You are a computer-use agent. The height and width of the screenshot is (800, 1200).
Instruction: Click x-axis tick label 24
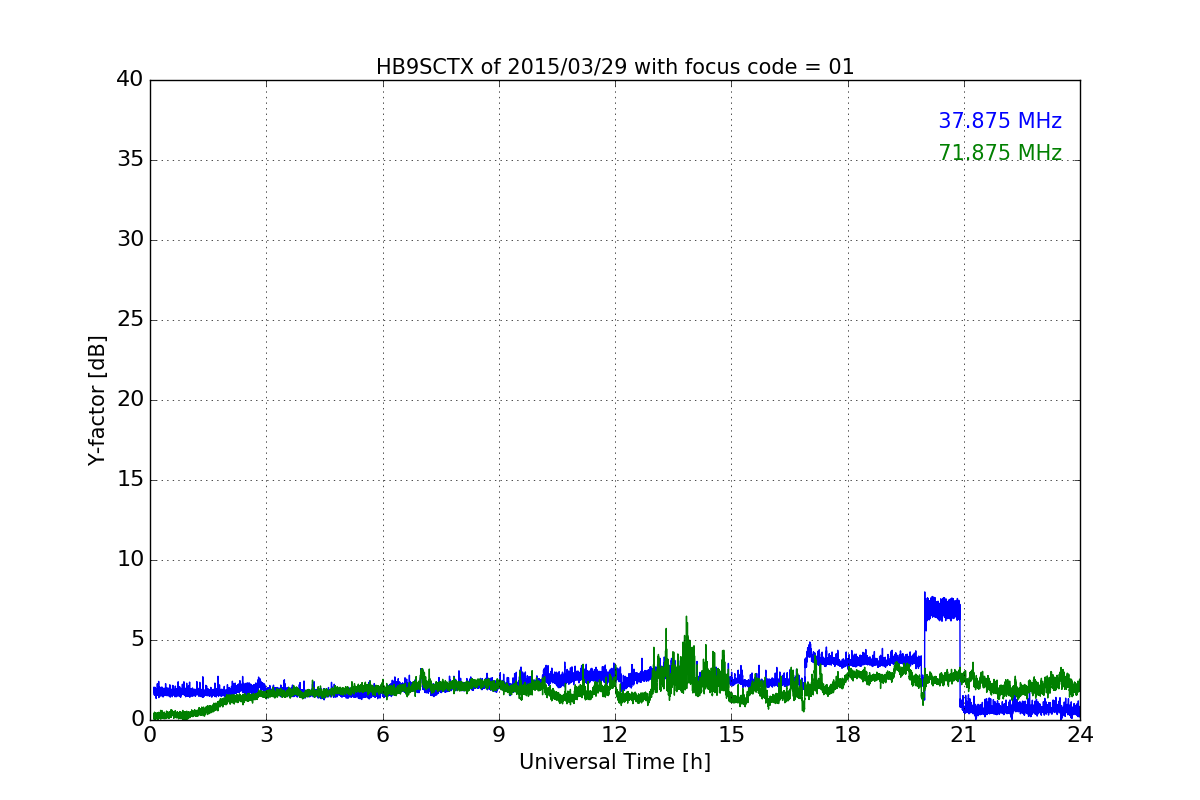click(x=1080, y=735)
